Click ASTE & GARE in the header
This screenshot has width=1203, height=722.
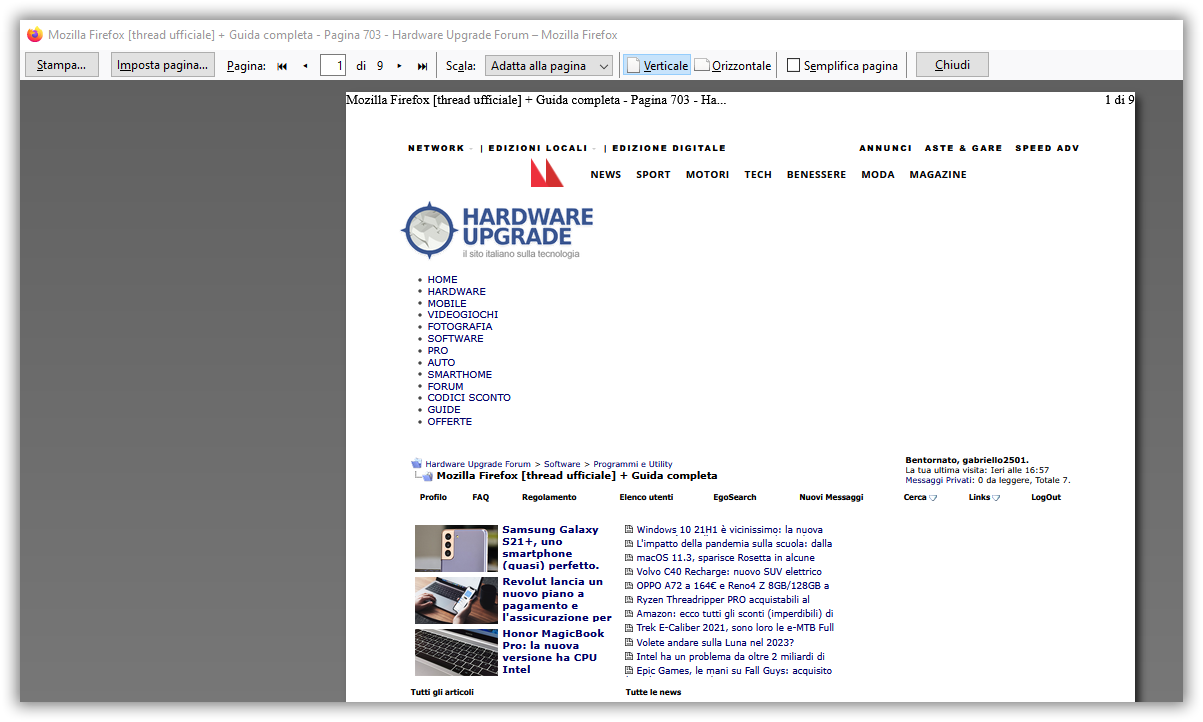[x=963, y=148]
